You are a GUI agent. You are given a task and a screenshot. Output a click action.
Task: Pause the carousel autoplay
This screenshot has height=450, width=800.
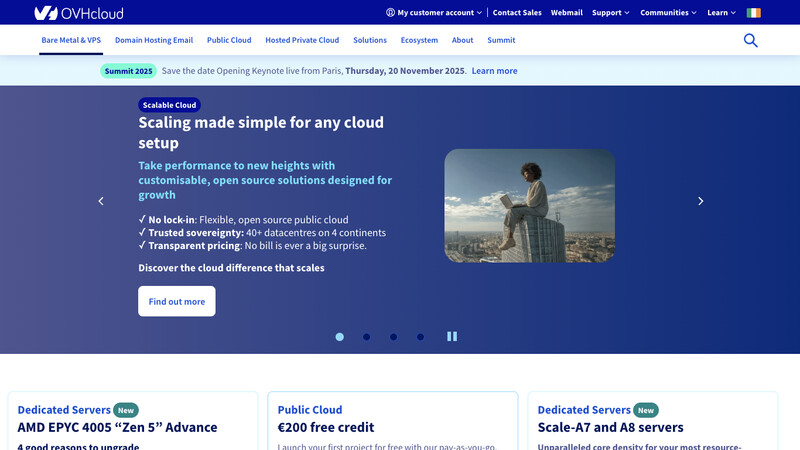pos(452,337)
